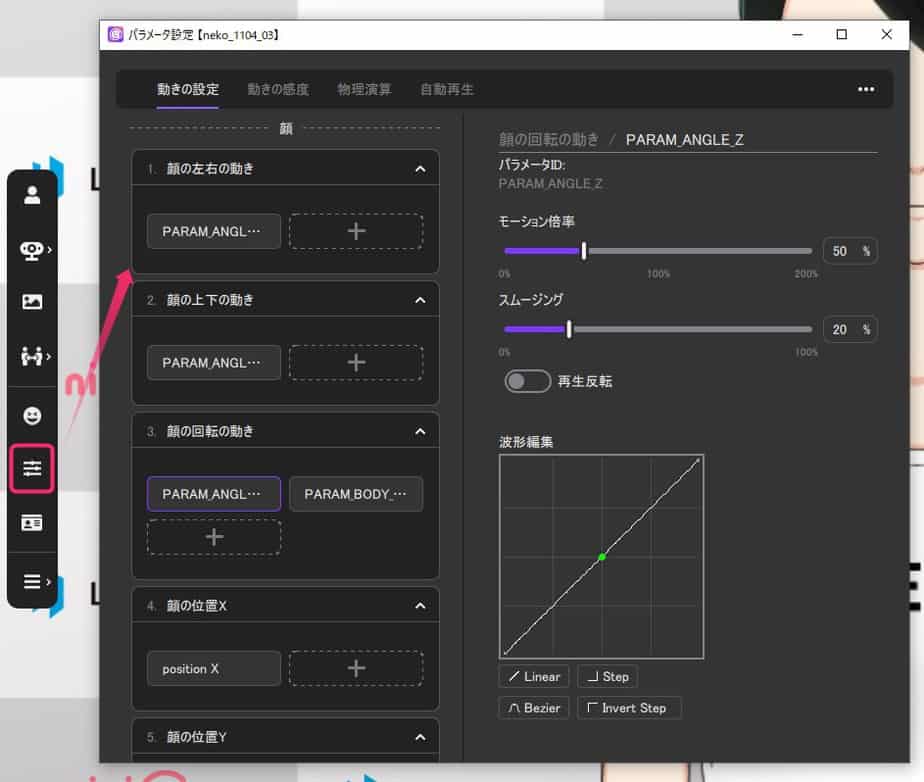This screenshot has width=924, height=782.
Task: Click the green point on waveform graph
Action: 602,557
